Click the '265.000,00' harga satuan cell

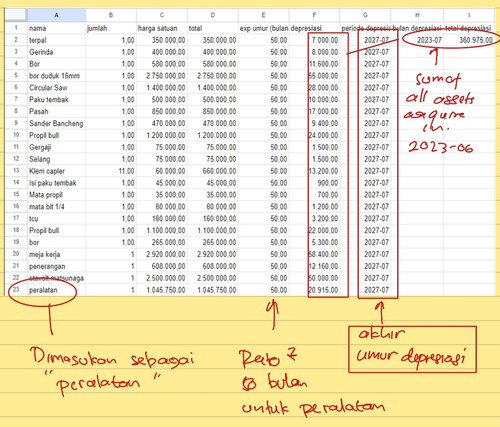coord(162,242)
